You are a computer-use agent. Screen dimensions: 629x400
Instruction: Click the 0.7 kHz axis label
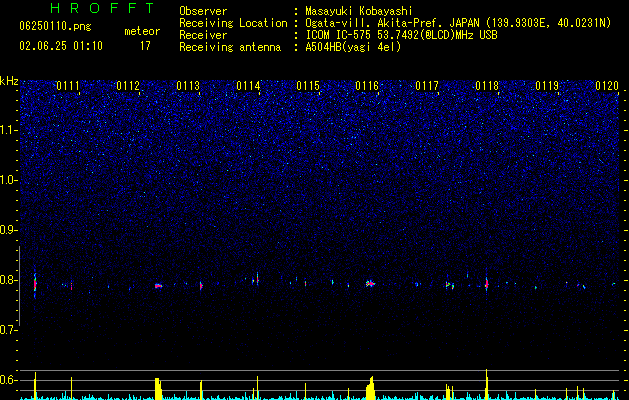9,330
